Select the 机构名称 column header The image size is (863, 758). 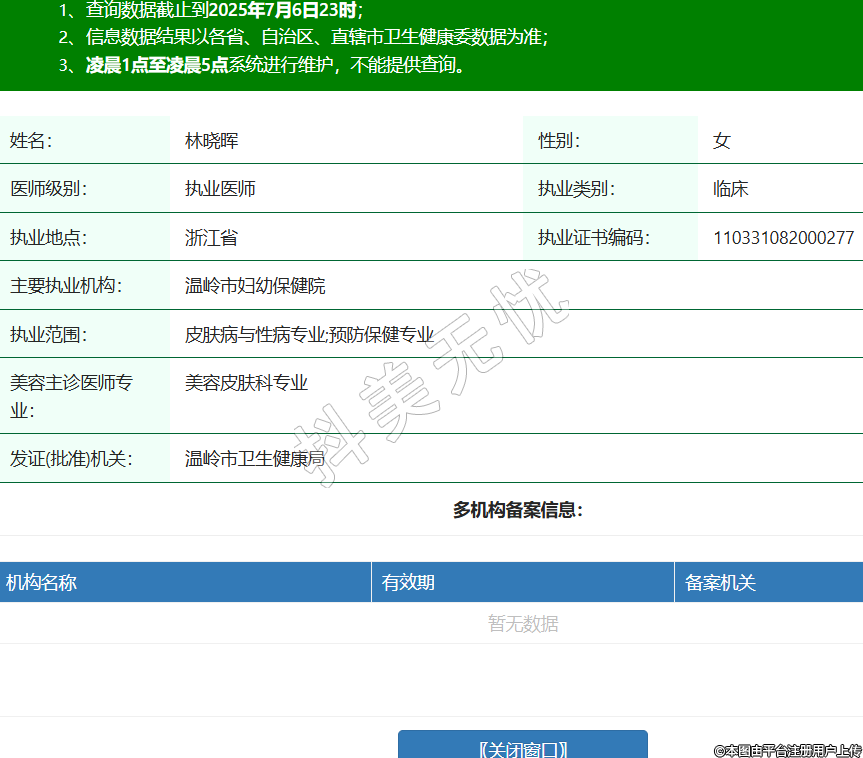coord(42,583)
